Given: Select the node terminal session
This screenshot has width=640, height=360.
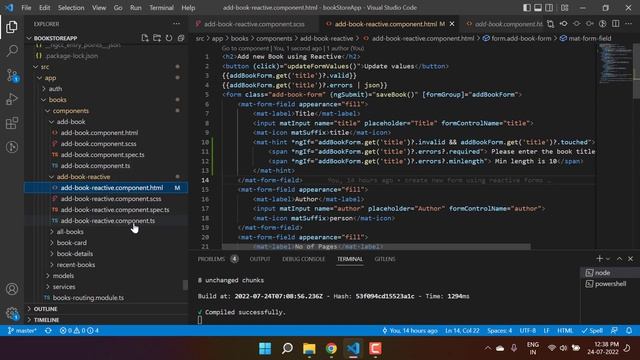Looking at the screenshot, I should [610, 273].
